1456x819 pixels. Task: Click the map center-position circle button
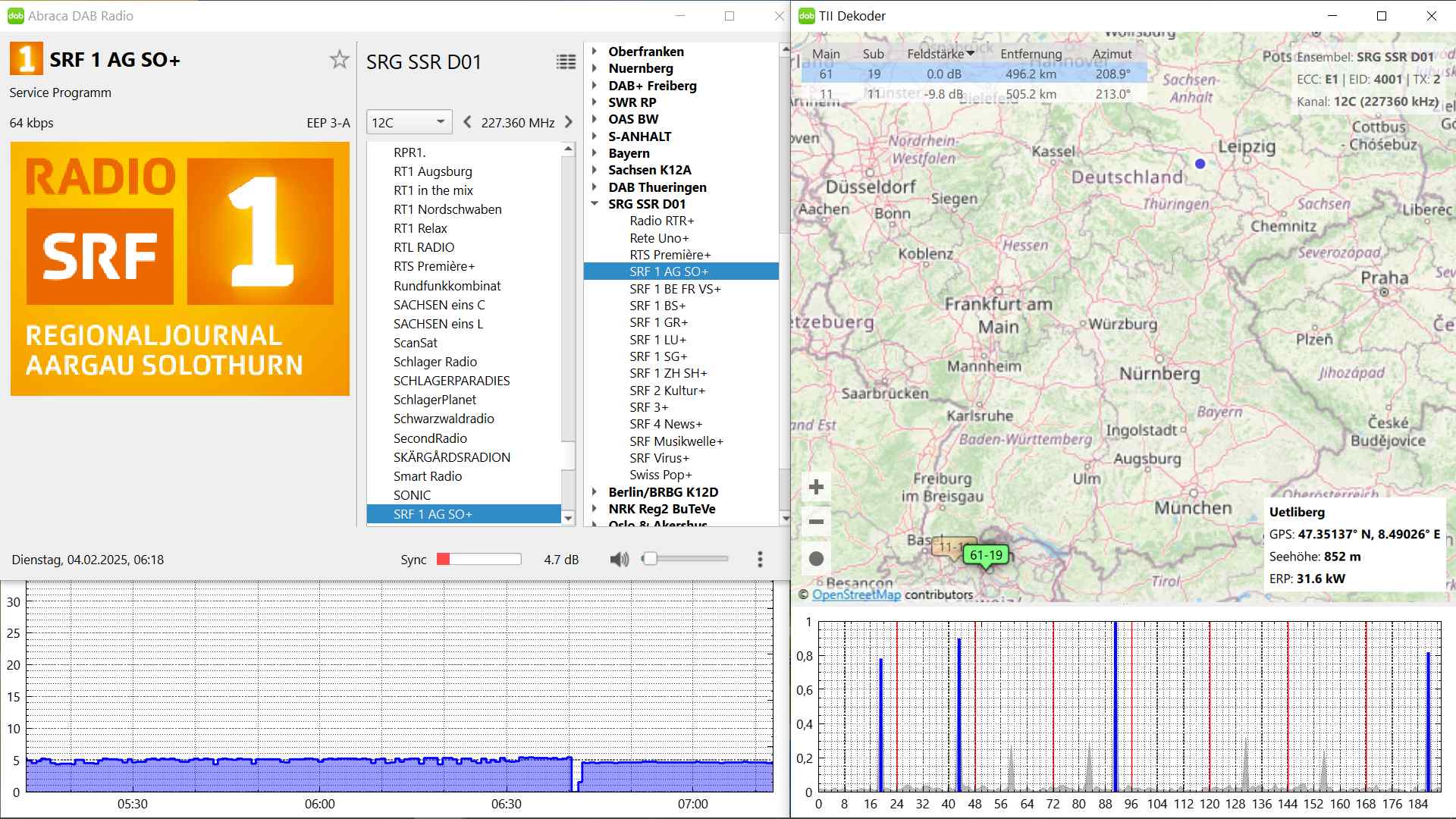coord(816,559)
